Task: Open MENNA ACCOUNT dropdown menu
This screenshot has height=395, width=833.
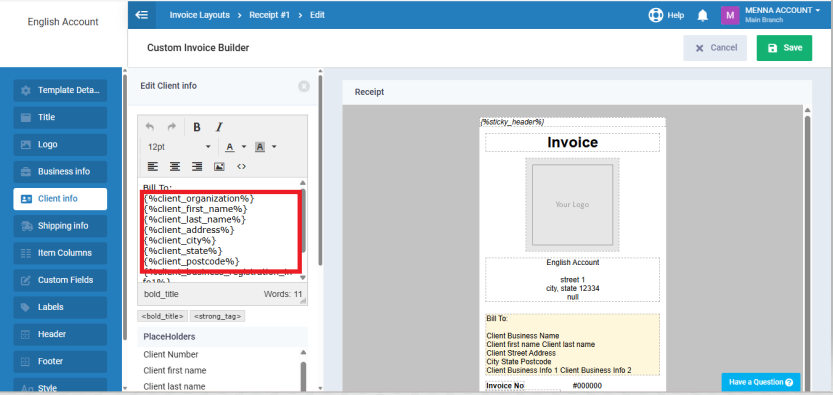Action: click(x=783, y=15)
